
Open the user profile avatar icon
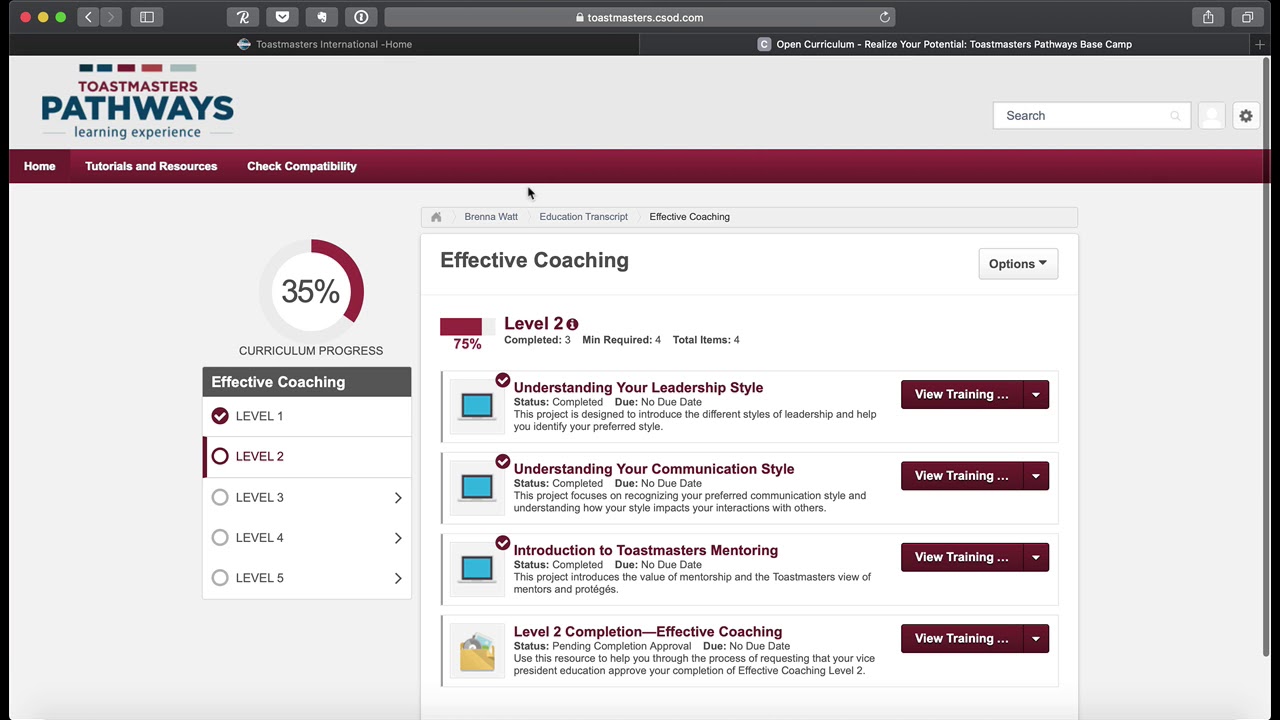tap(1212, 116)
